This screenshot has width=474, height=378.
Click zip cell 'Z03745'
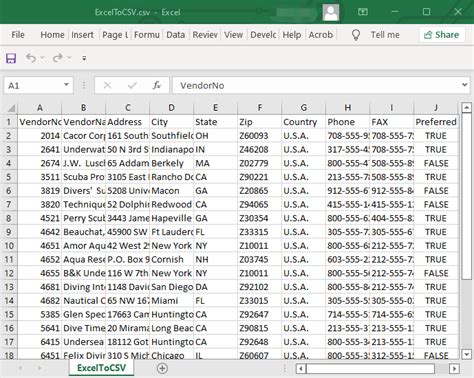point(260,259)
